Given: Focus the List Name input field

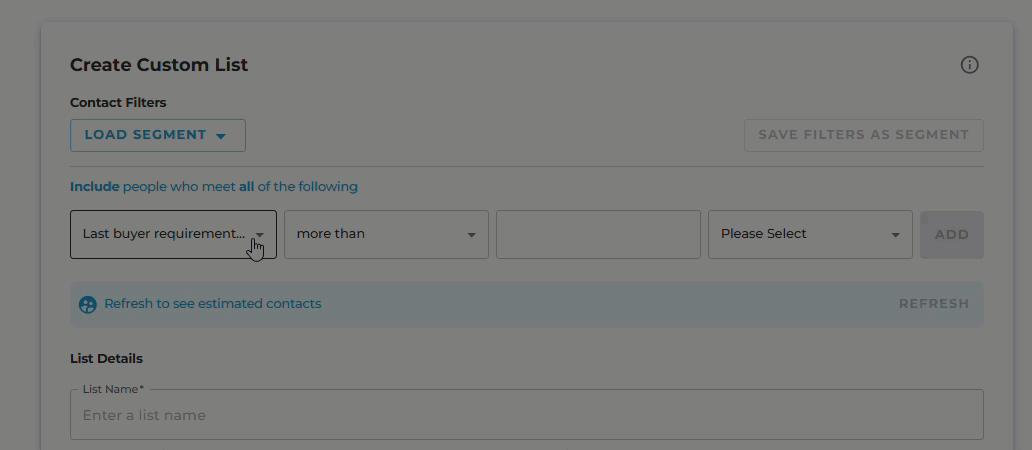Looking at the screenshot, I should 527,415.
